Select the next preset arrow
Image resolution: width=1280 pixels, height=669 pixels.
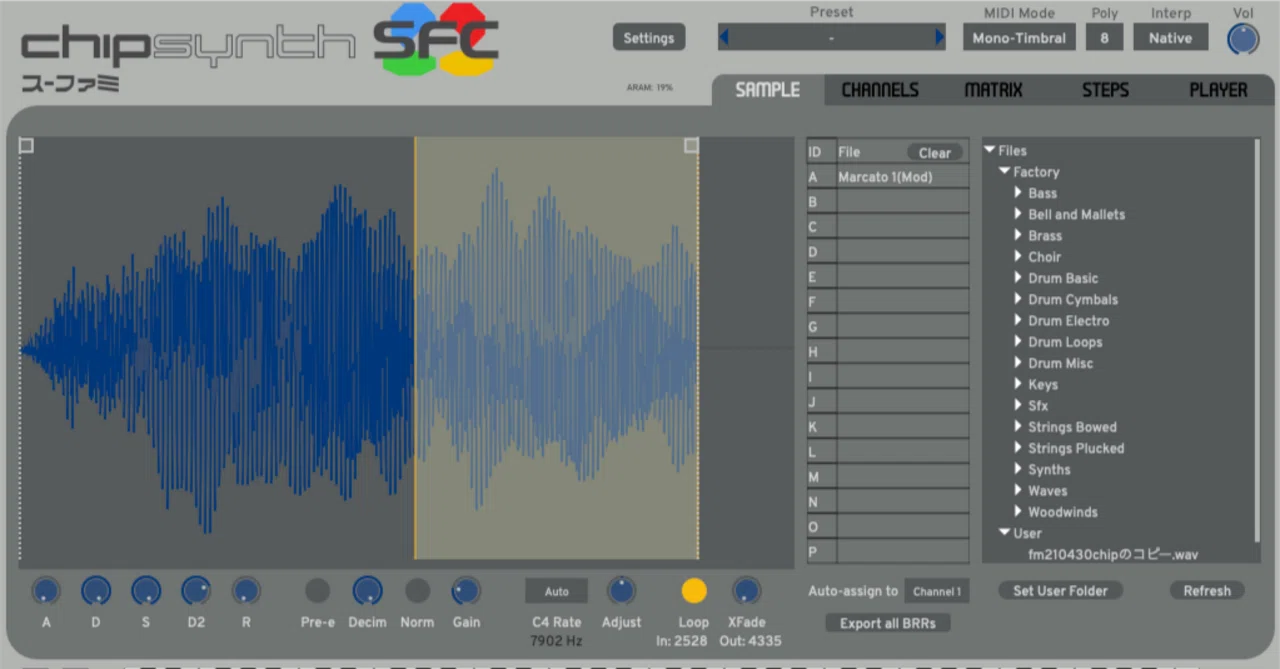(940, 38)
